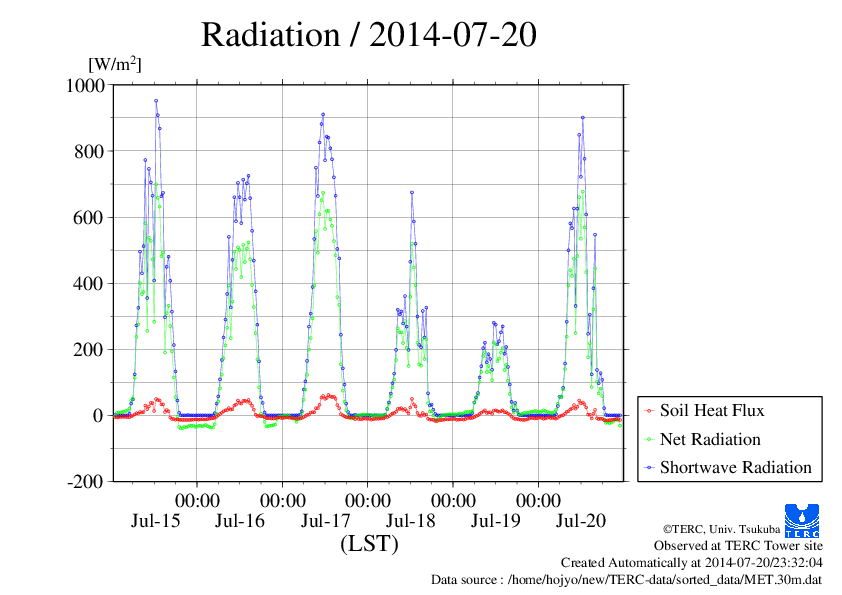The image size is (842, 595).
Task: Click the Jul-16 date label
Action: point(240,520)
